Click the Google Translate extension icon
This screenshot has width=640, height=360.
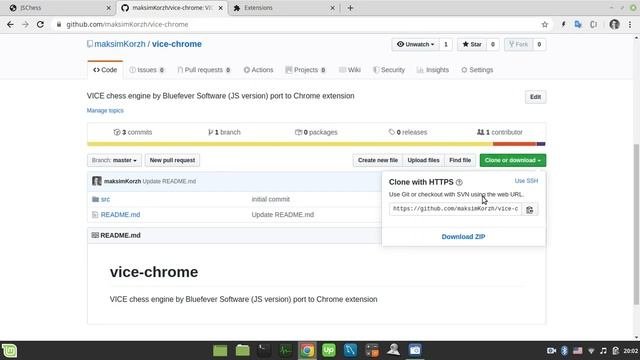pos(578,24)
